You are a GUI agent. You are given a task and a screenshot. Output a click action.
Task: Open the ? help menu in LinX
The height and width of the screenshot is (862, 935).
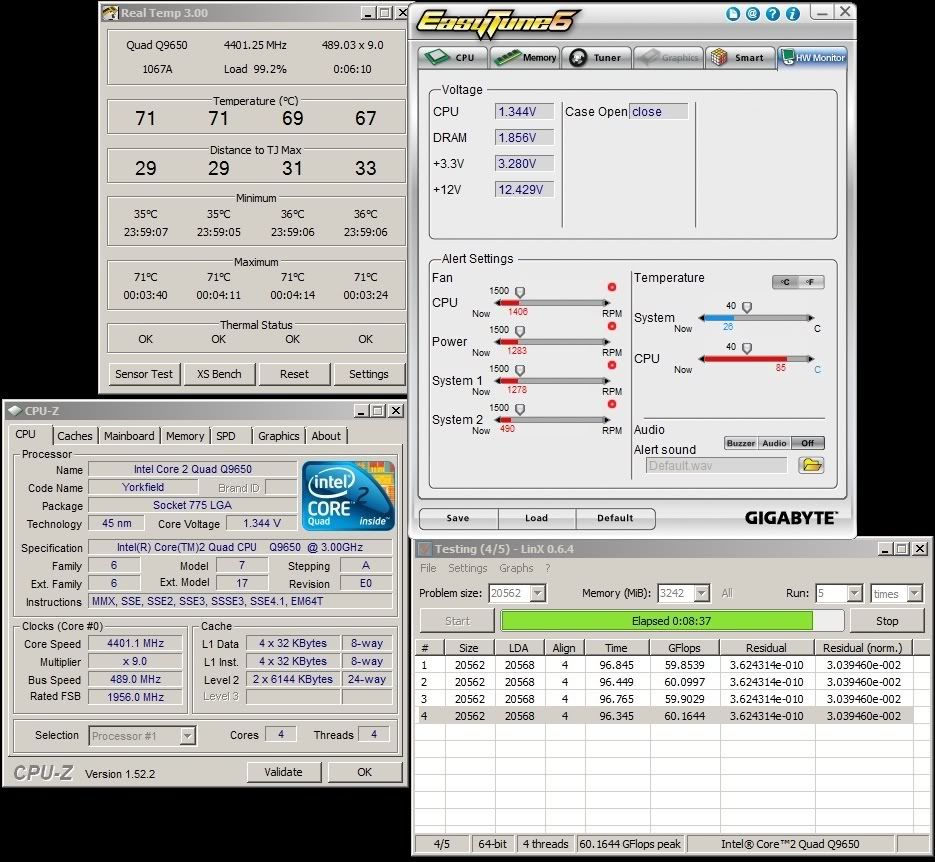[x=548, y=568]
